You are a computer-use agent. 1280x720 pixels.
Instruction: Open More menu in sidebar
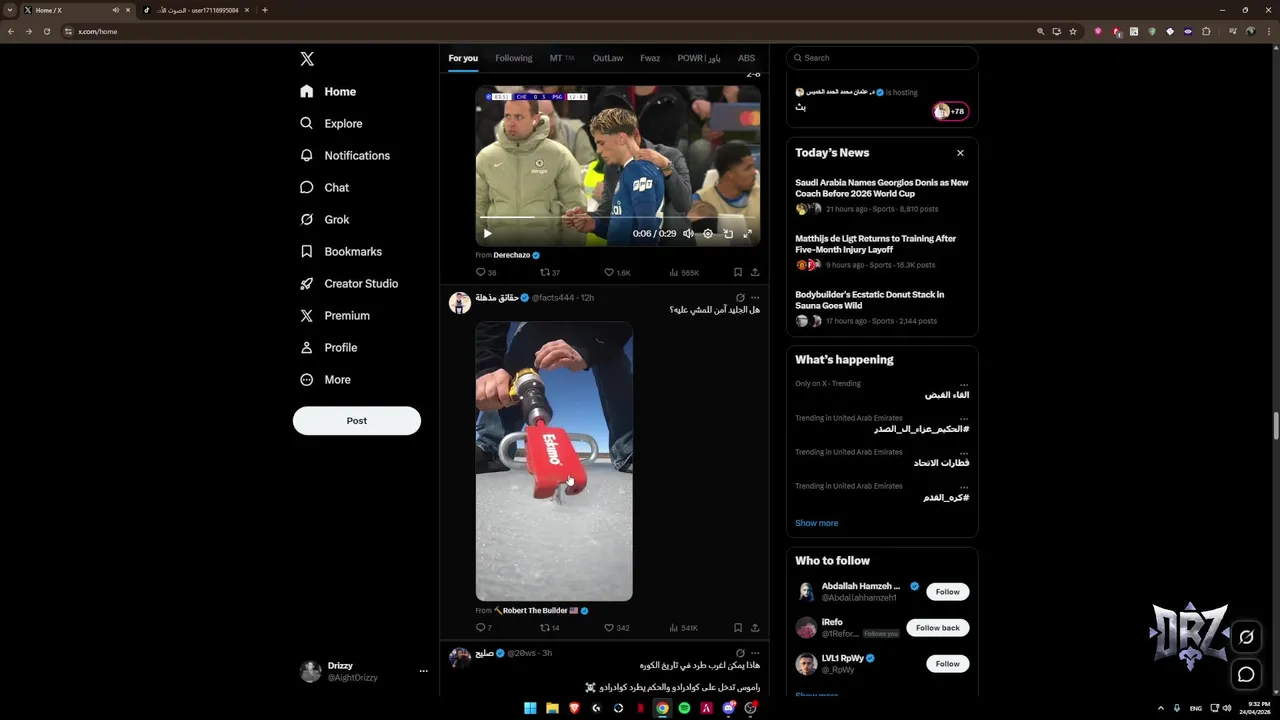(326, 379)
